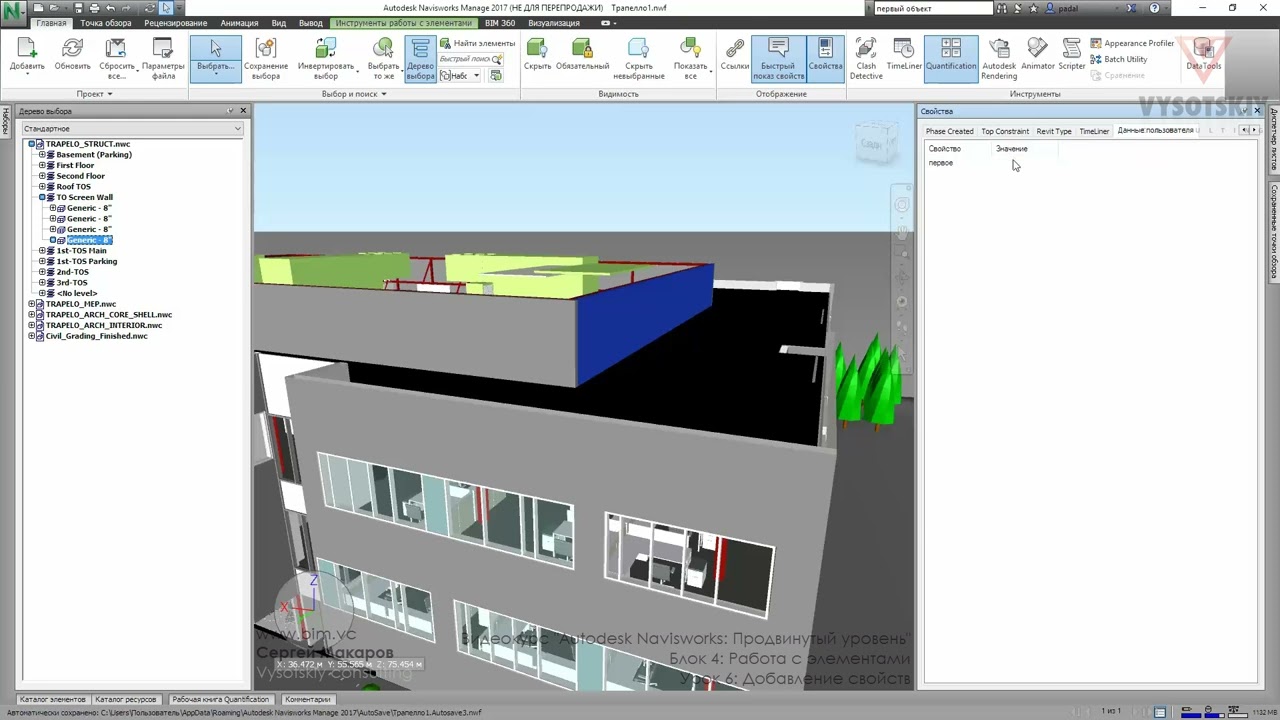Viewport: 1280px width, 720px height.
Task: Switch to the Phase Created properties tab
Action: click(949, 131)
